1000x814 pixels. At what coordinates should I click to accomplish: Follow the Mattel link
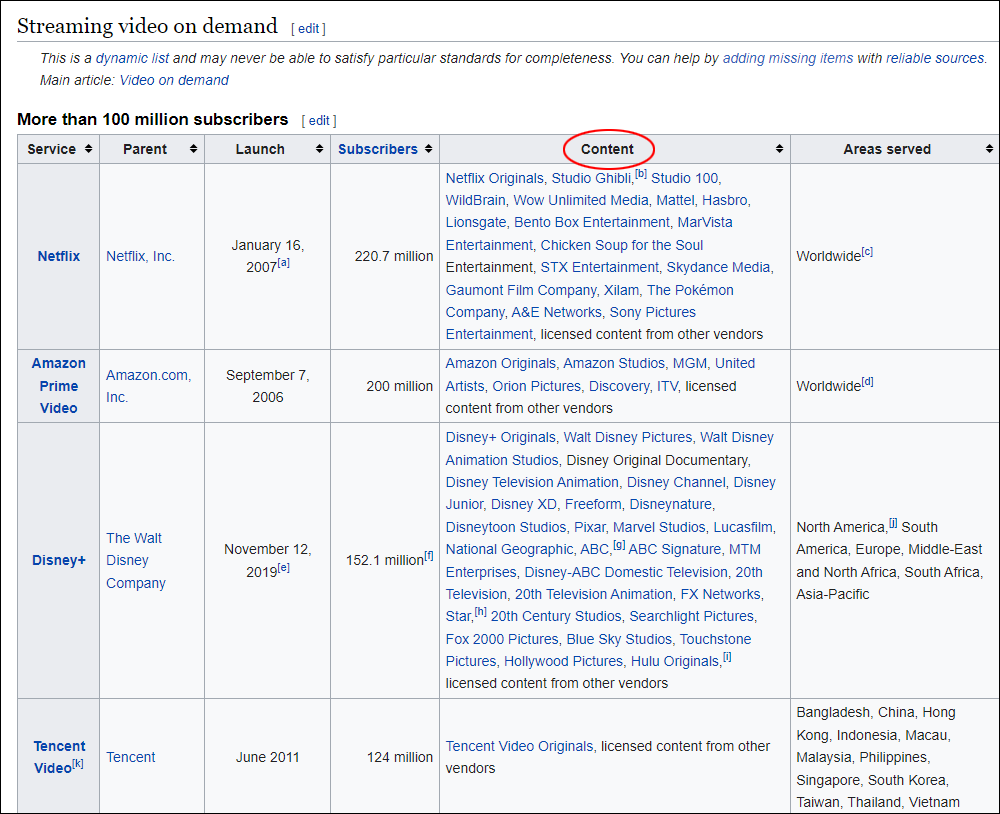click(675, 200)
